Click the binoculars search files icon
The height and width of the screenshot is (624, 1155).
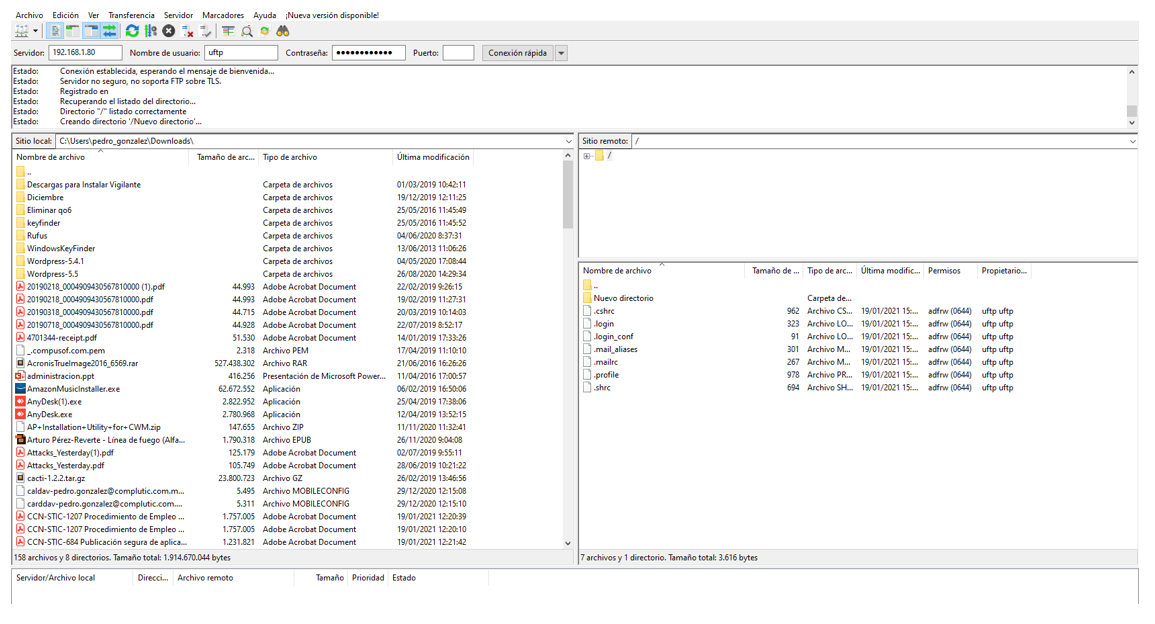(x=283, y=31)
